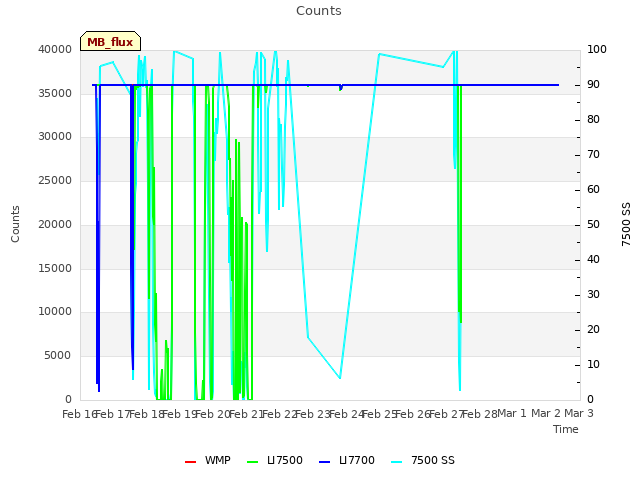This screenshot has width=640, height=480.
Task: Click the cyan 7500 SS legend marker
Action: pos(396,462)
